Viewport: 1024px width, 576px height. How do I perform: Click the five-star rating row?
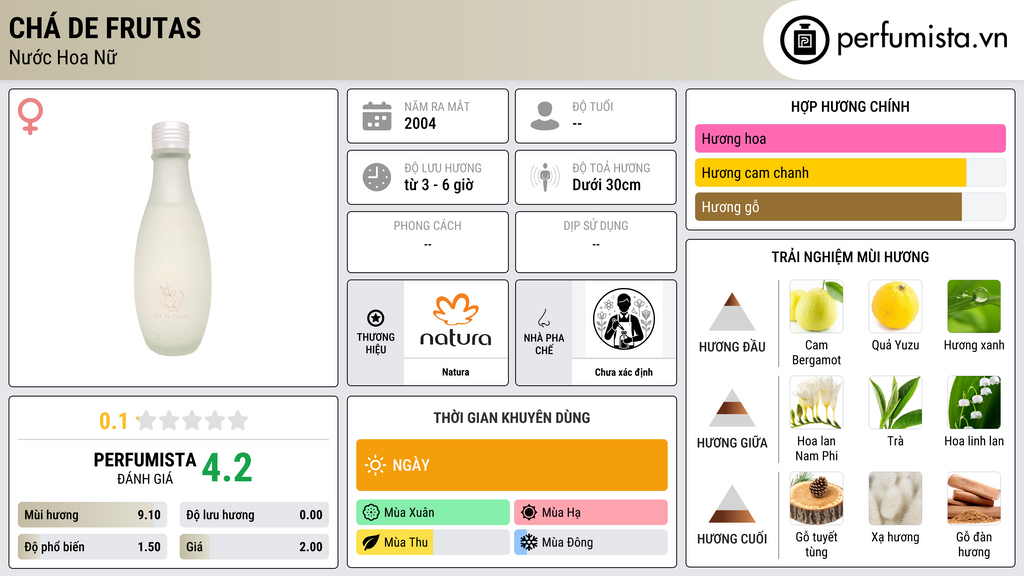pyautogui.click(x=193, y=420)
